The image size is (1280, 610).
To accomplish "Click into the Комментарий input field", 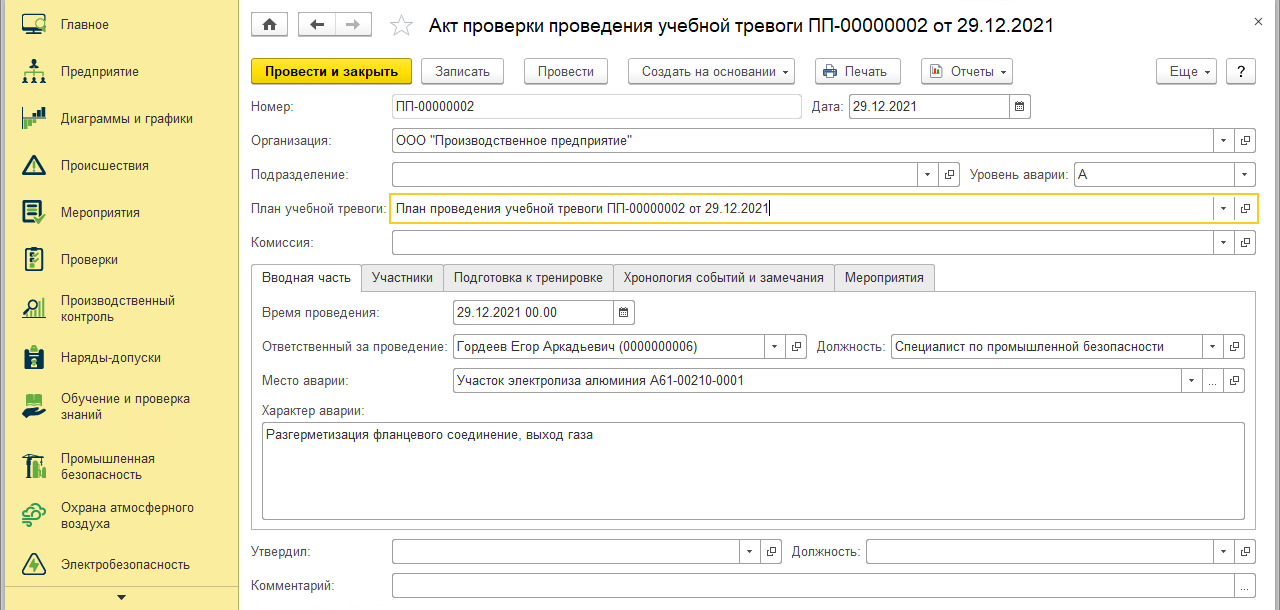I will click(813, 585).
